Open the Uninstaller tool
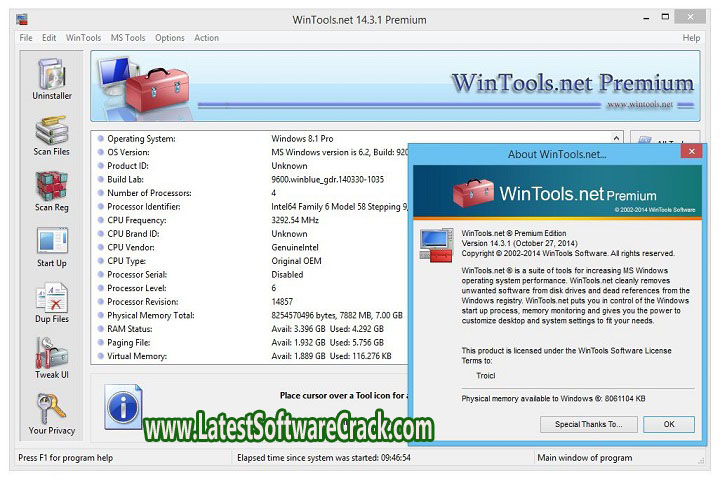The image size is (720, 480). [52, 78]
